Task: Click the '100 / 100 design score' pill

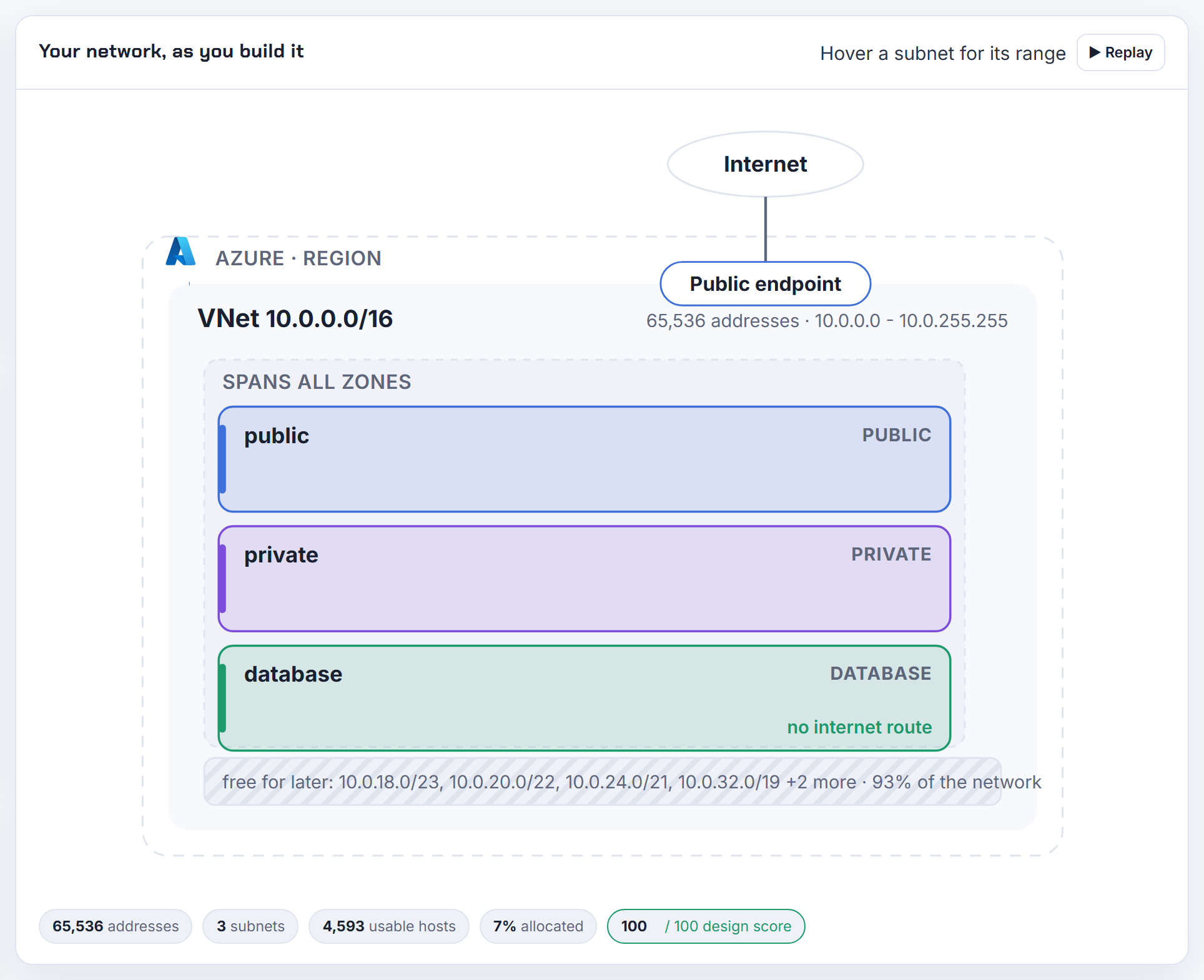Action: coord(706,926)
